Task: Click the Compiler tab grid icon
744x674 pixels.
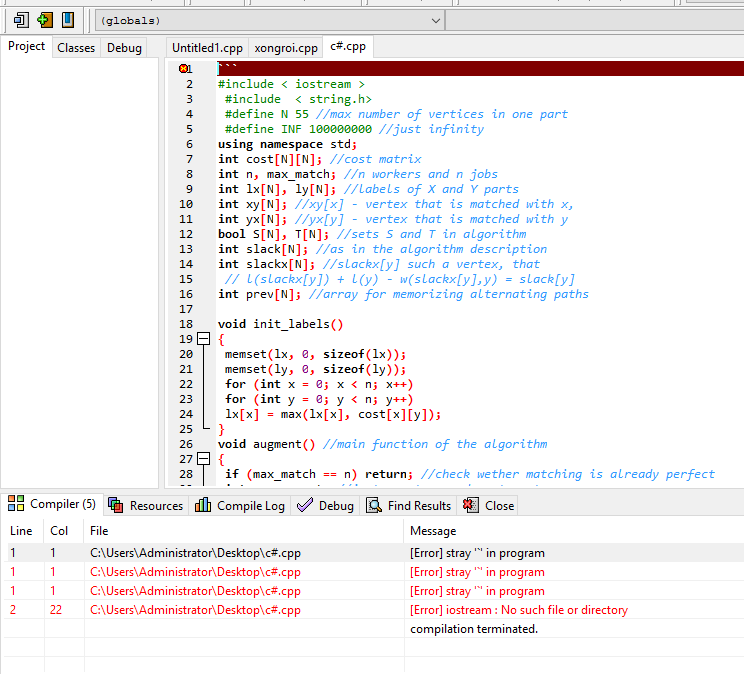Action: click(16, 503)
